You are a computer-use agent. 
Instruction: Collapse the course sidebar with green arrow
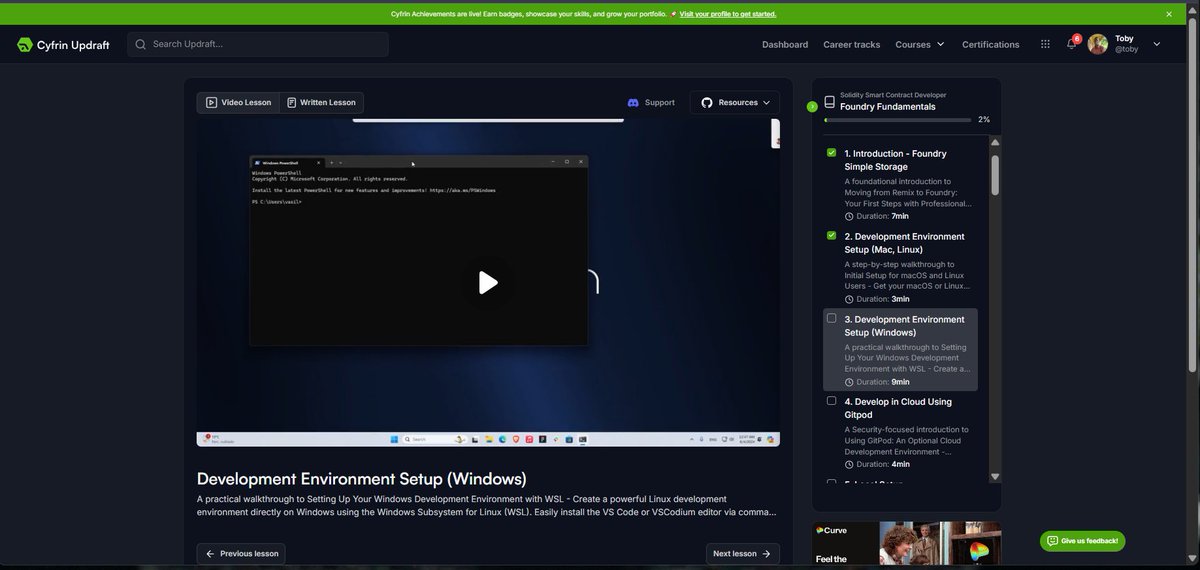[812, 106]
